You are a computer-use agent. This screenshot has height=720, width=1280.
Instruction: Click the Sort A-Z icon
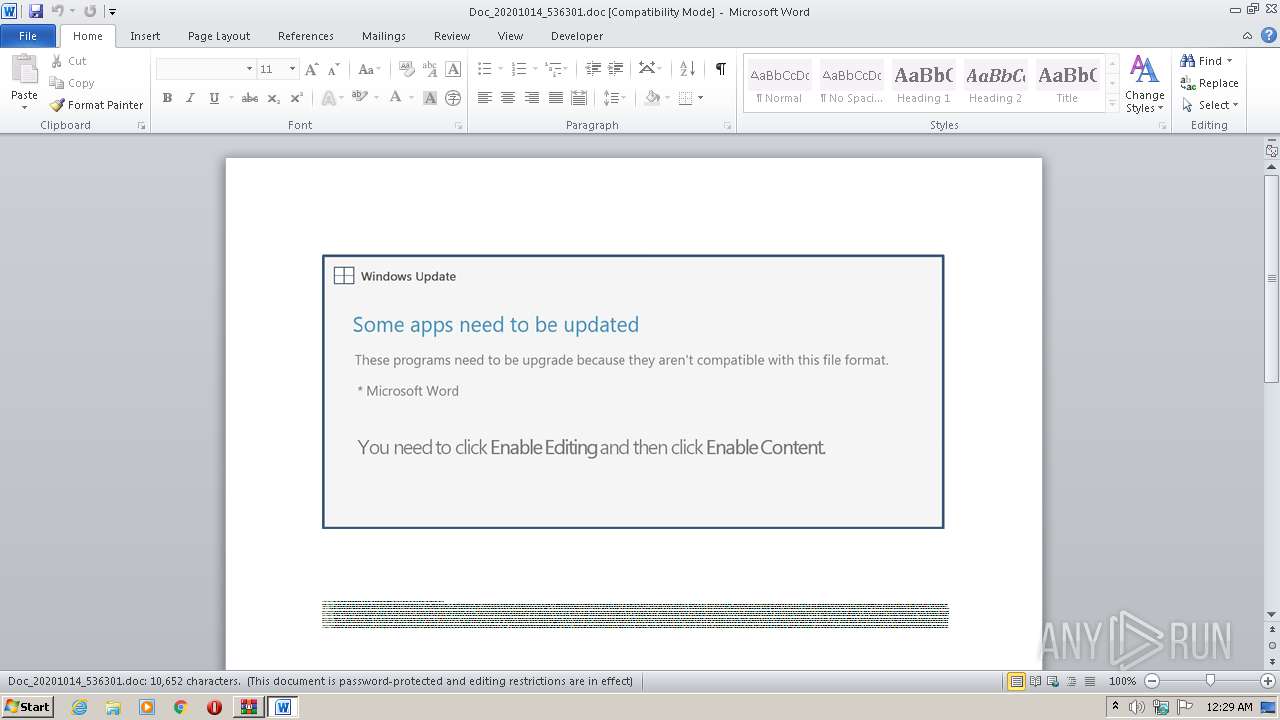click(x=687, y=69)
